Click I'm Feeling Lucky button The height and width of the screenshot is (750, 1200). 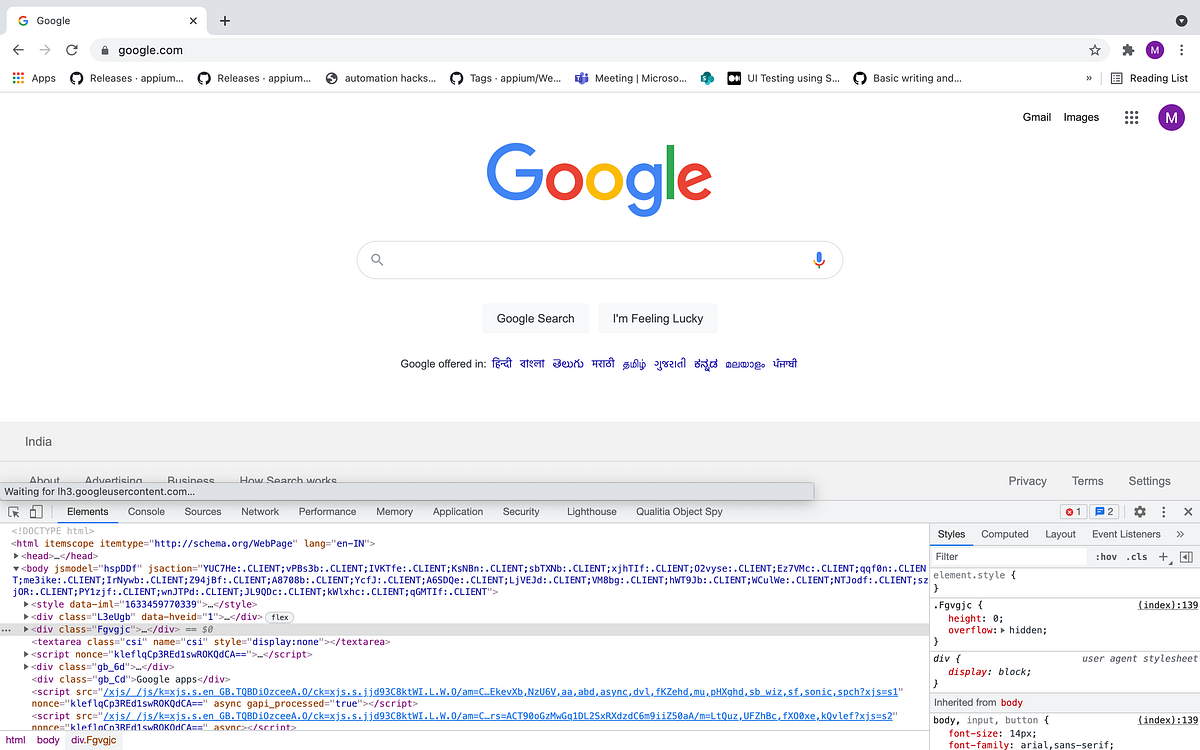tap(658, 318)
